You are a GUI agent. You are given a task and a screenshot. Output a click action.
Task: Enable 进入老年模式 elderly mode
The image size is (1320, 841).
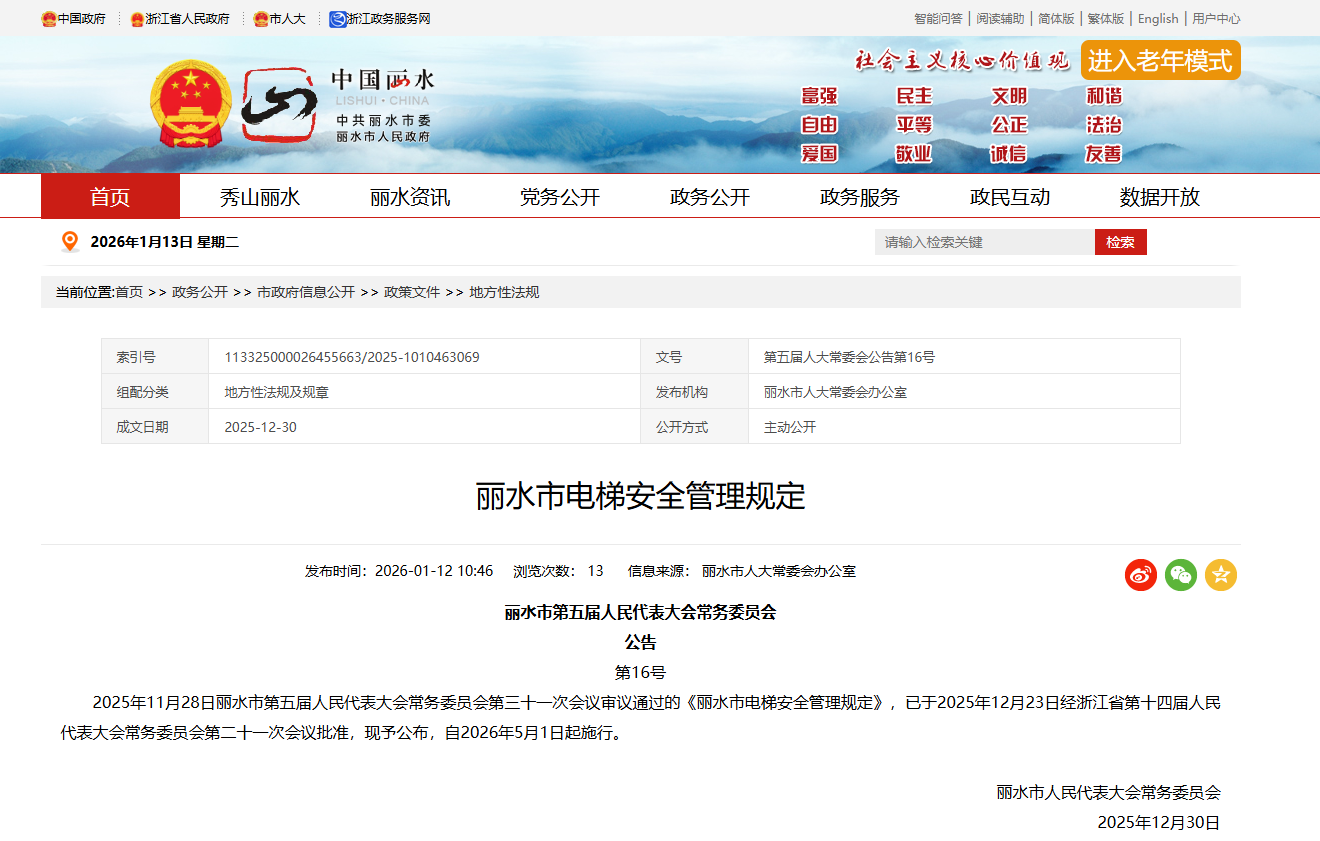point(1160,61)
